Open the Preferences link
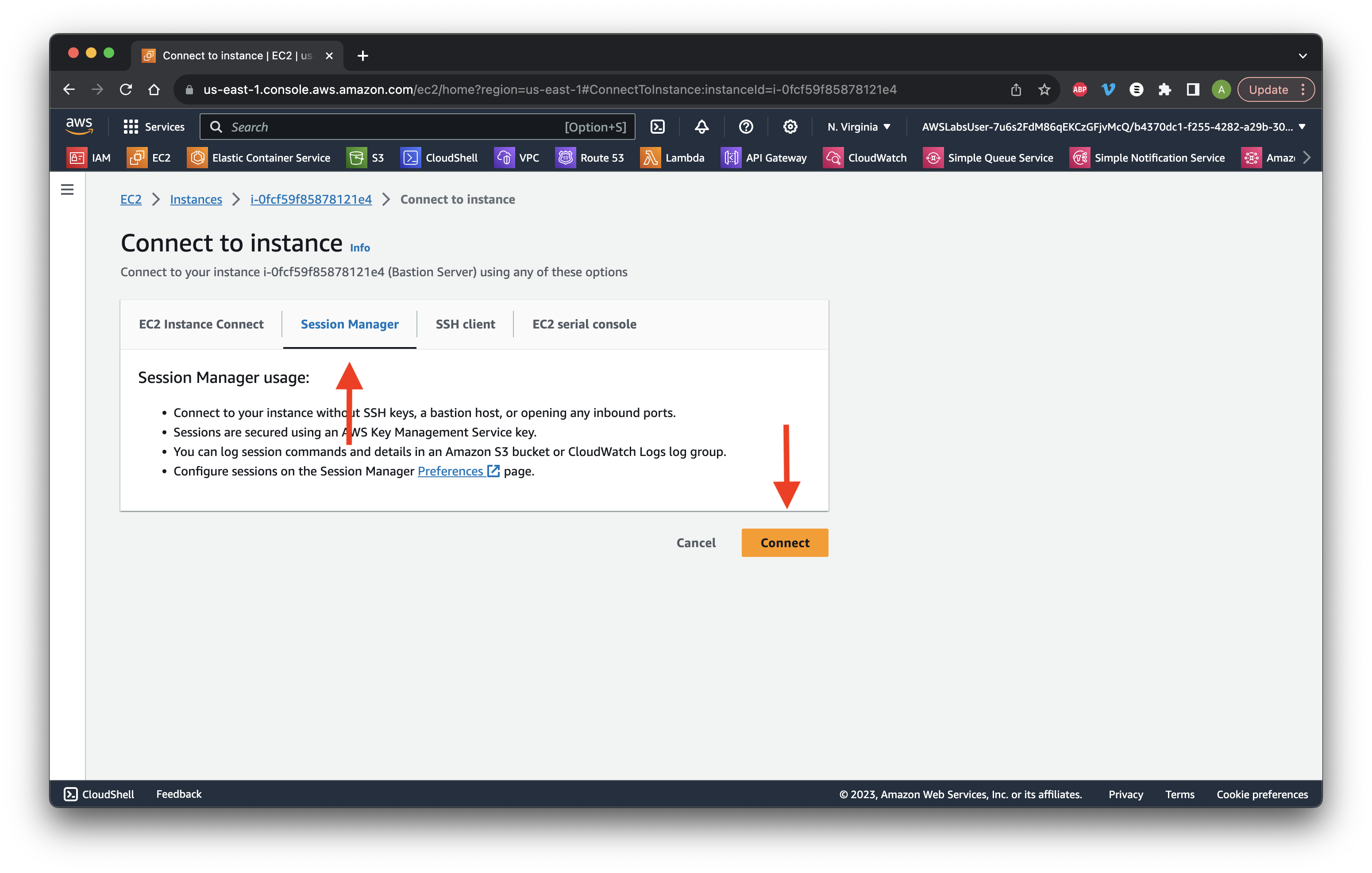This screenshot has width=1372, height=873. (458, 471)
